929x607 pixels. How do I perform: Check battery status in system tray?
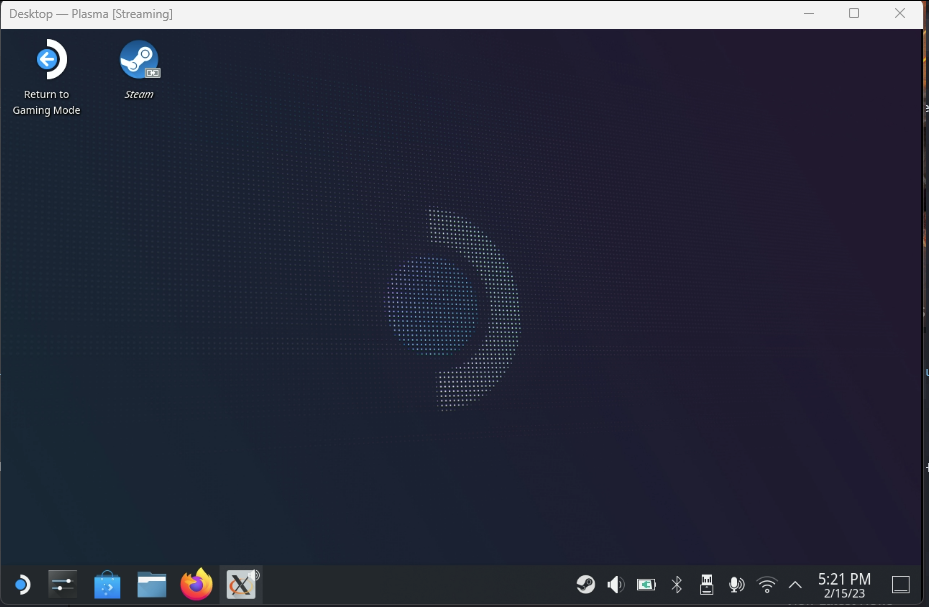646,584
